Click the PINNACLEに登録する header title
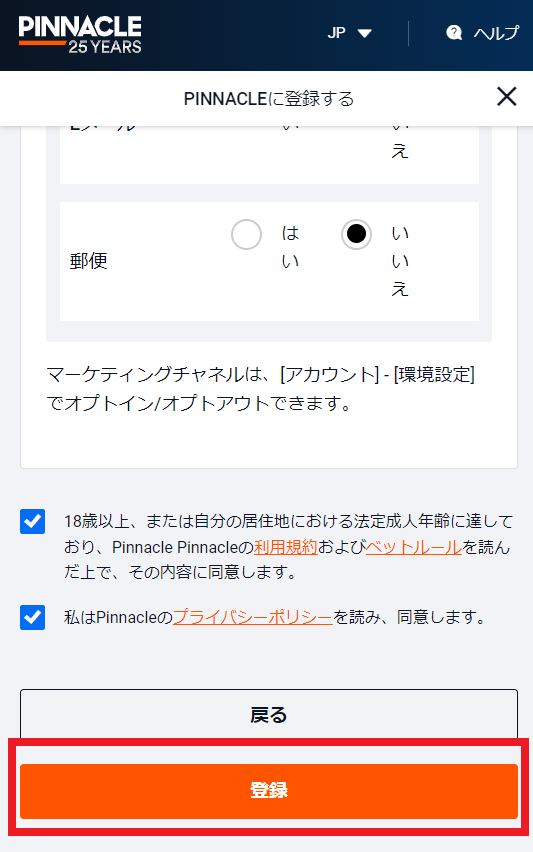Image resolution: width=533 pixels, height=852 pixels. [x=269, y=99]
